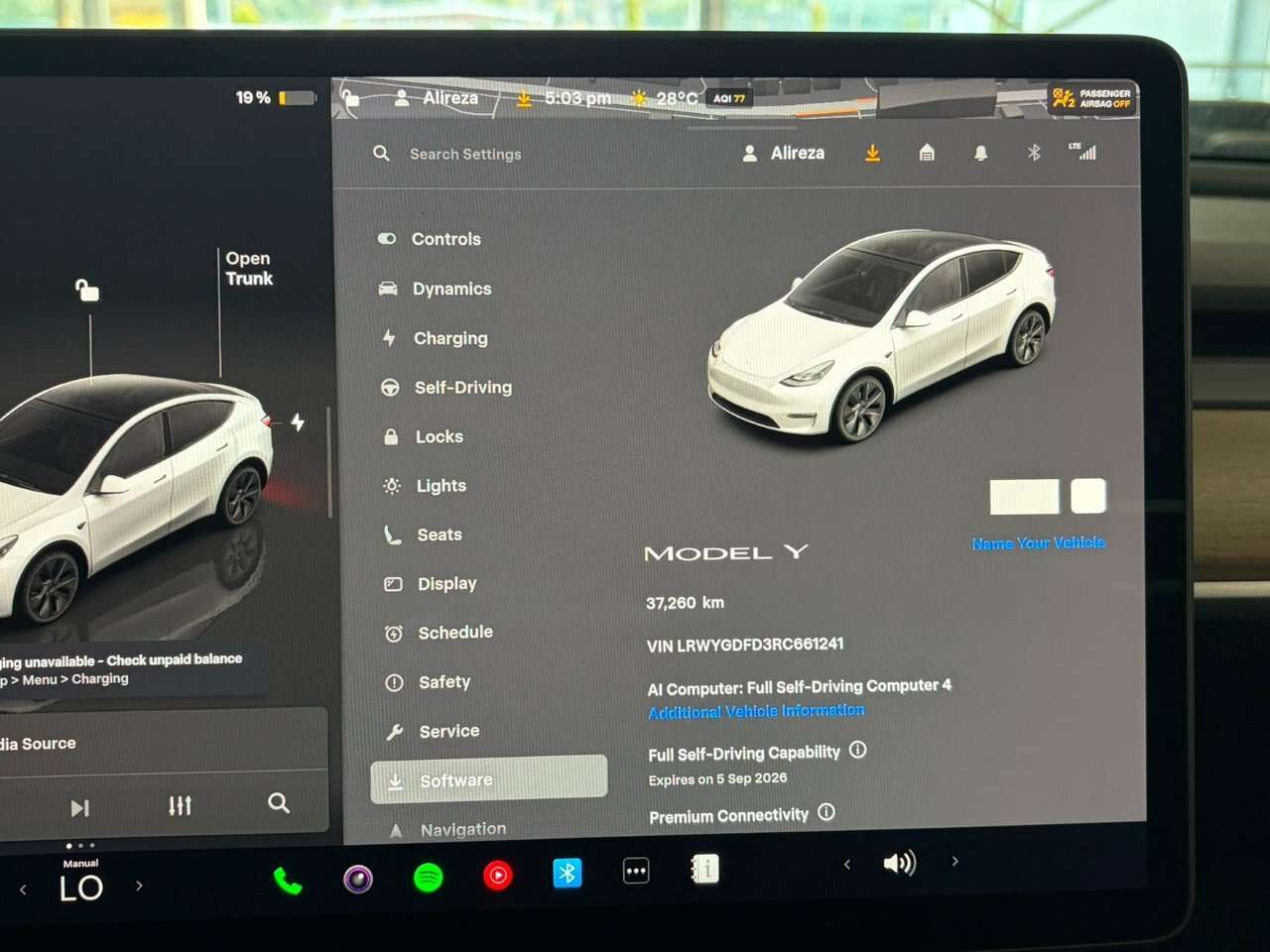Open media search with the magnifier icon
This screenshot has height=952, width=1270.
click(279, 803)
